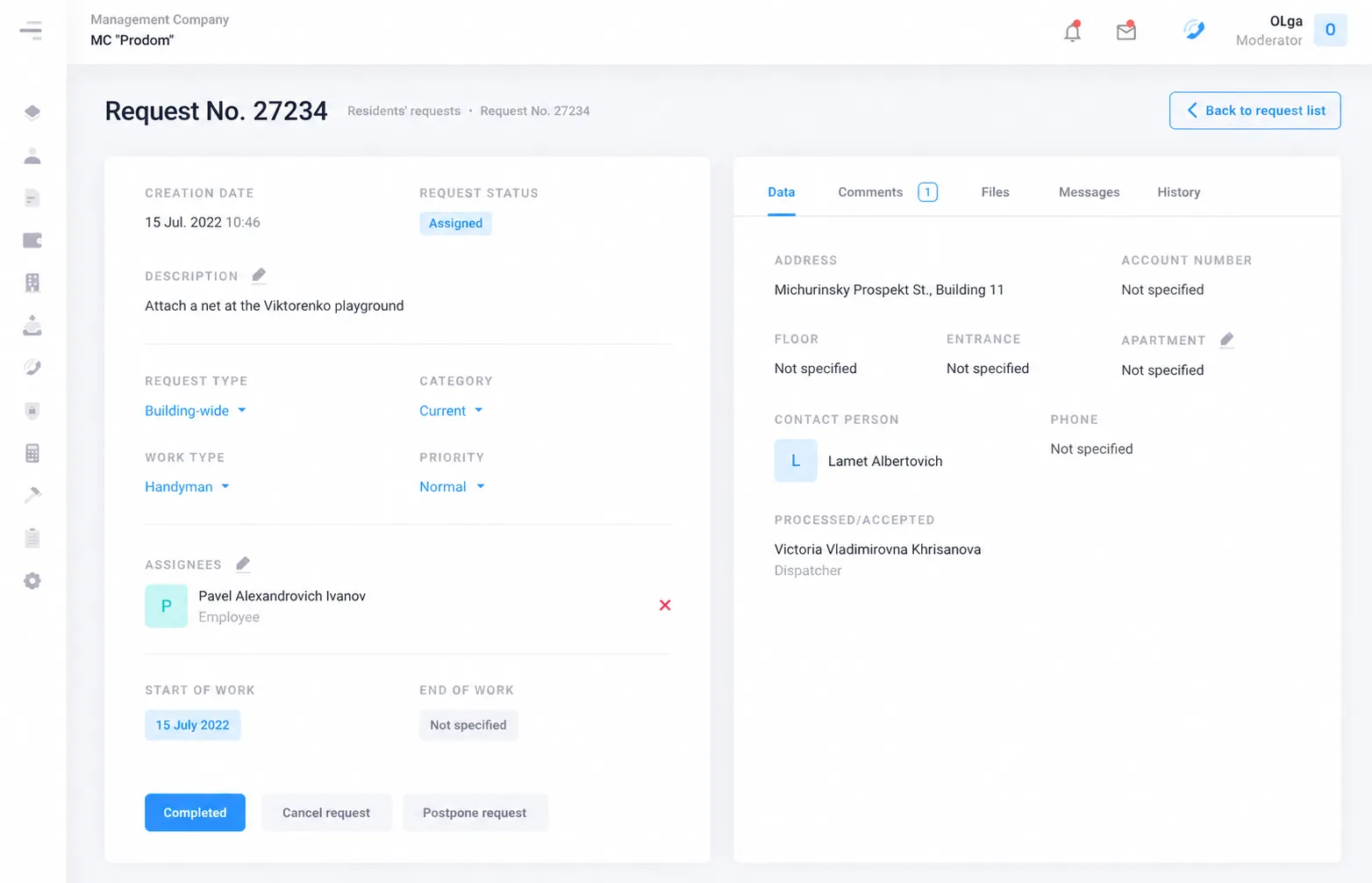Viewport: 1372px width, 883px height.
Task: Open the phone calls icon in the sidebar
Action: click(x=32, y=368)
